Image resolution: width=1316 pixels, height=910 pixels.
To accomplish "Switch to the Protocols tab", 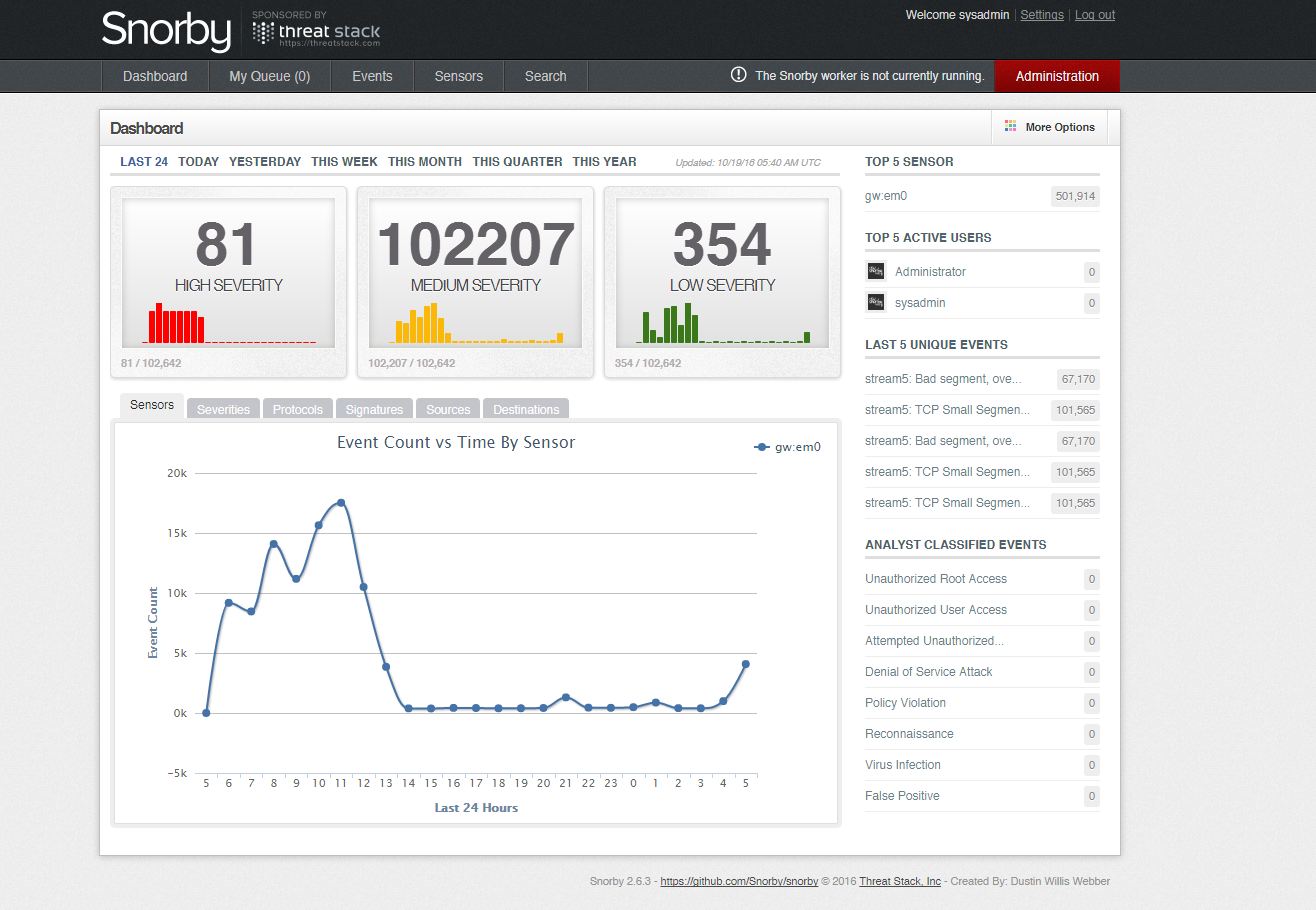I will click(298, 409).
